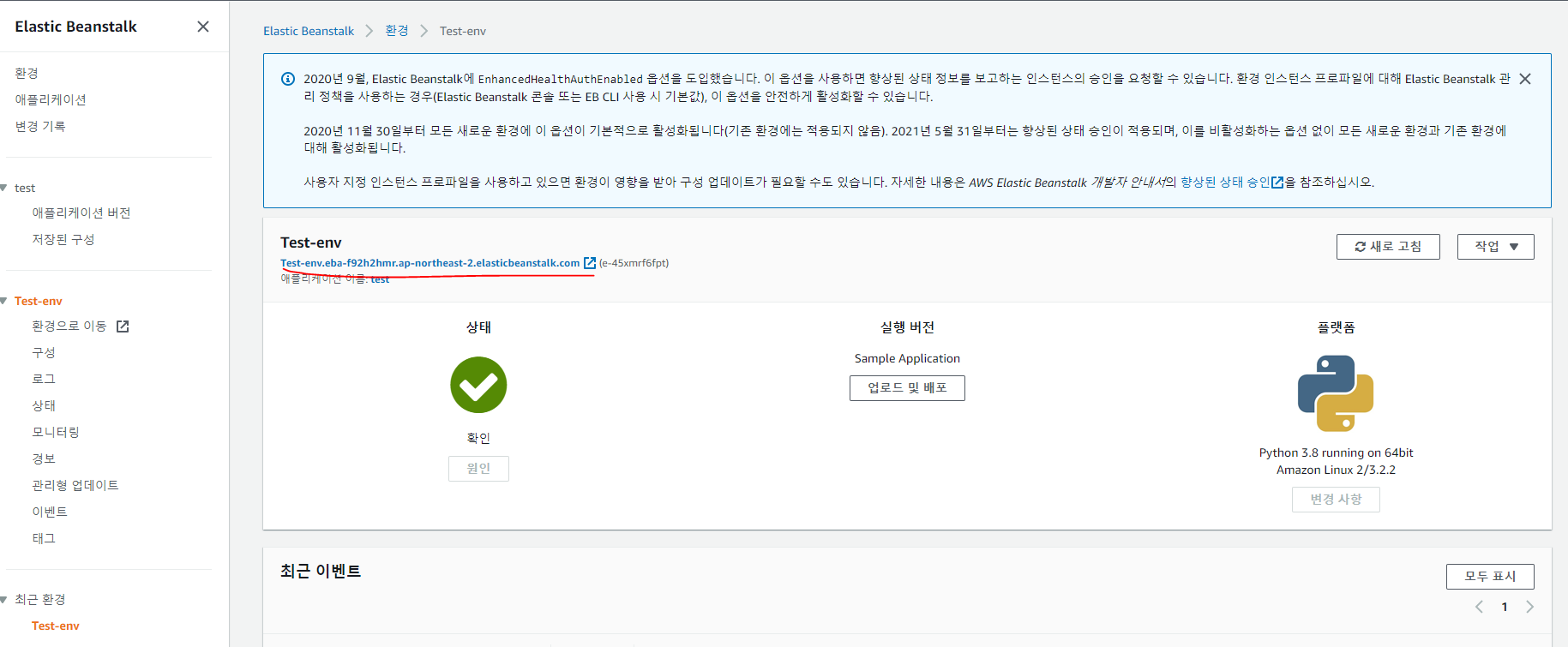The image size is (1568, 647).
Task: Click the info icon in the blue banner
Action: (288, 79)
